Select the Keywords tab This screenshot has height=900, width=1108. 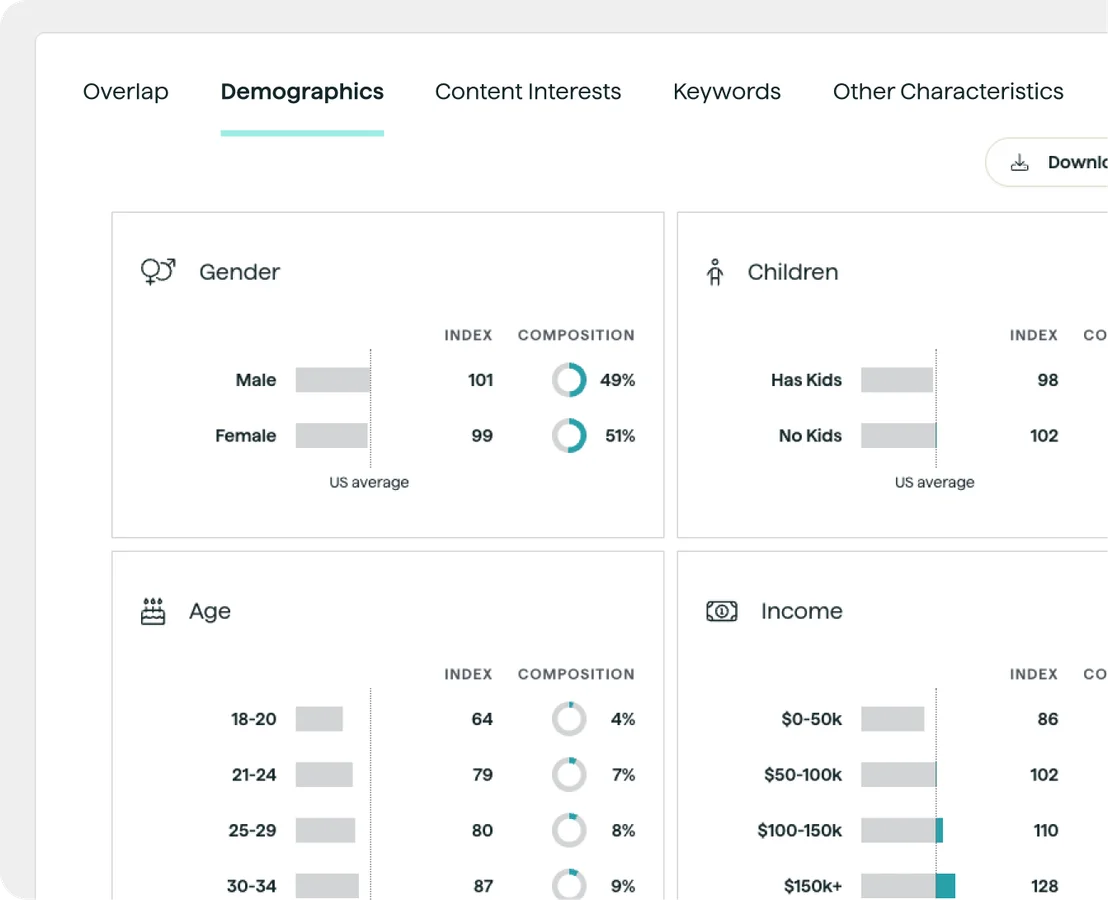(727, 92)
